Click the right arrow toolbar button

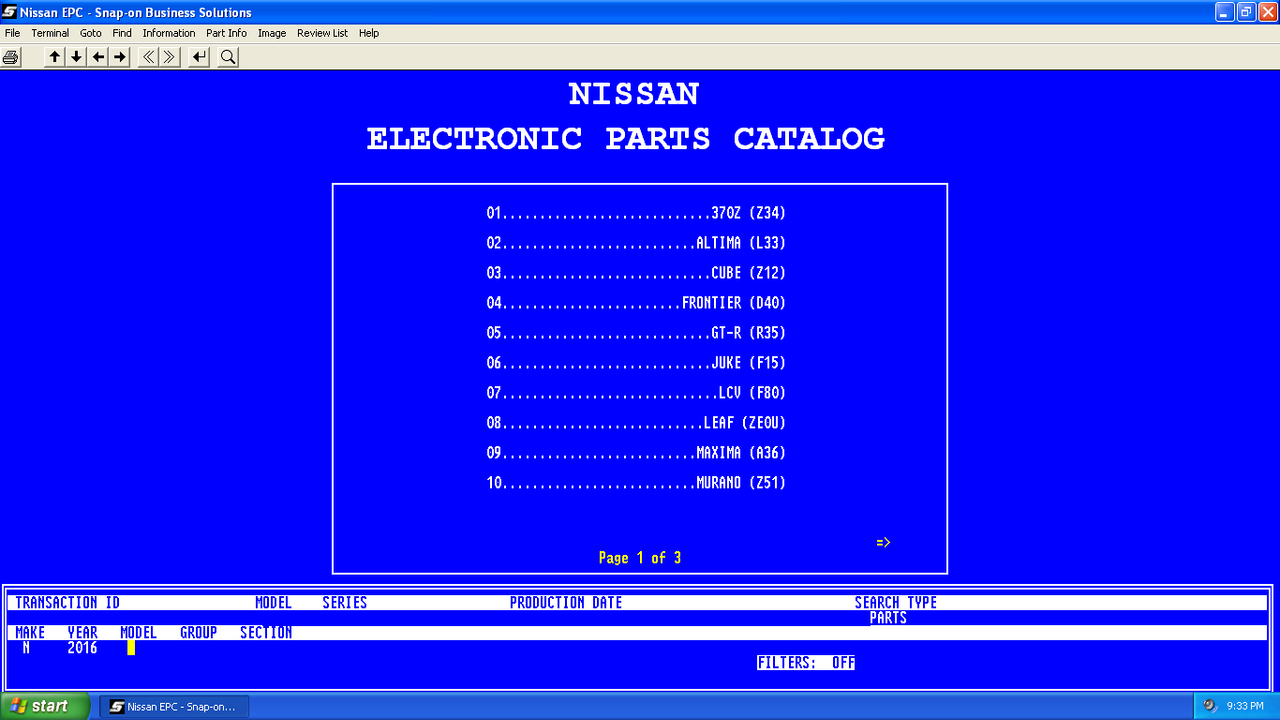120,57
